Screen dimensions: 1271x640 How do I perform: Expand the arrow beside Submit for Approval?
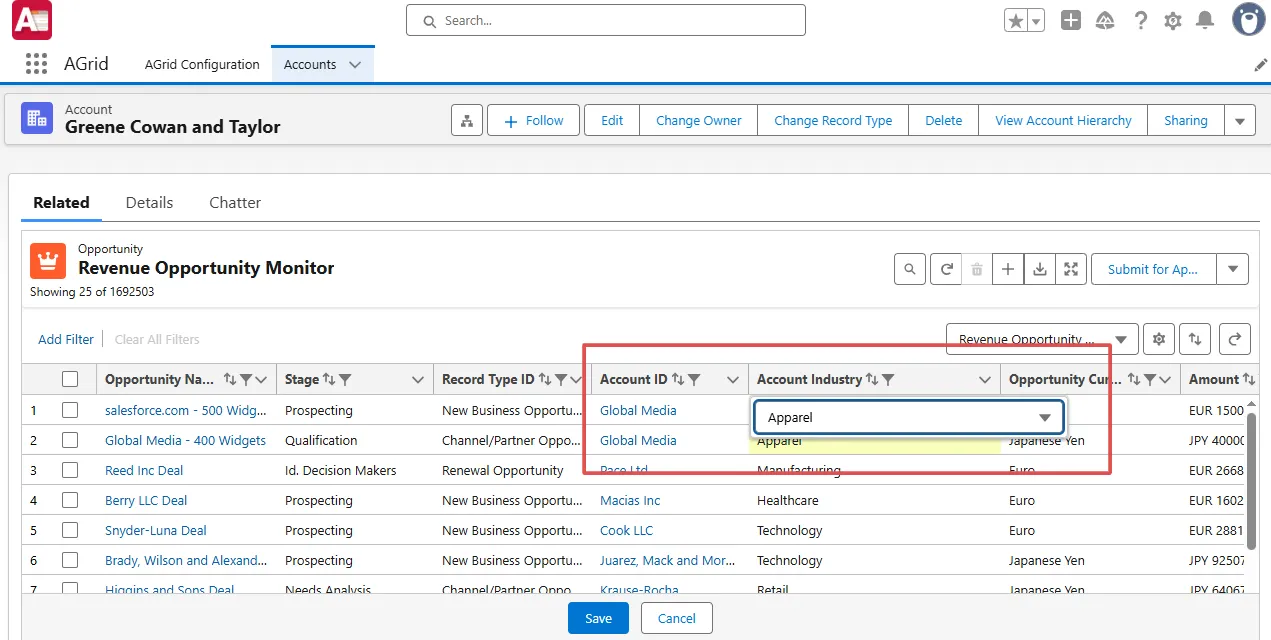tap(1233, 269)
